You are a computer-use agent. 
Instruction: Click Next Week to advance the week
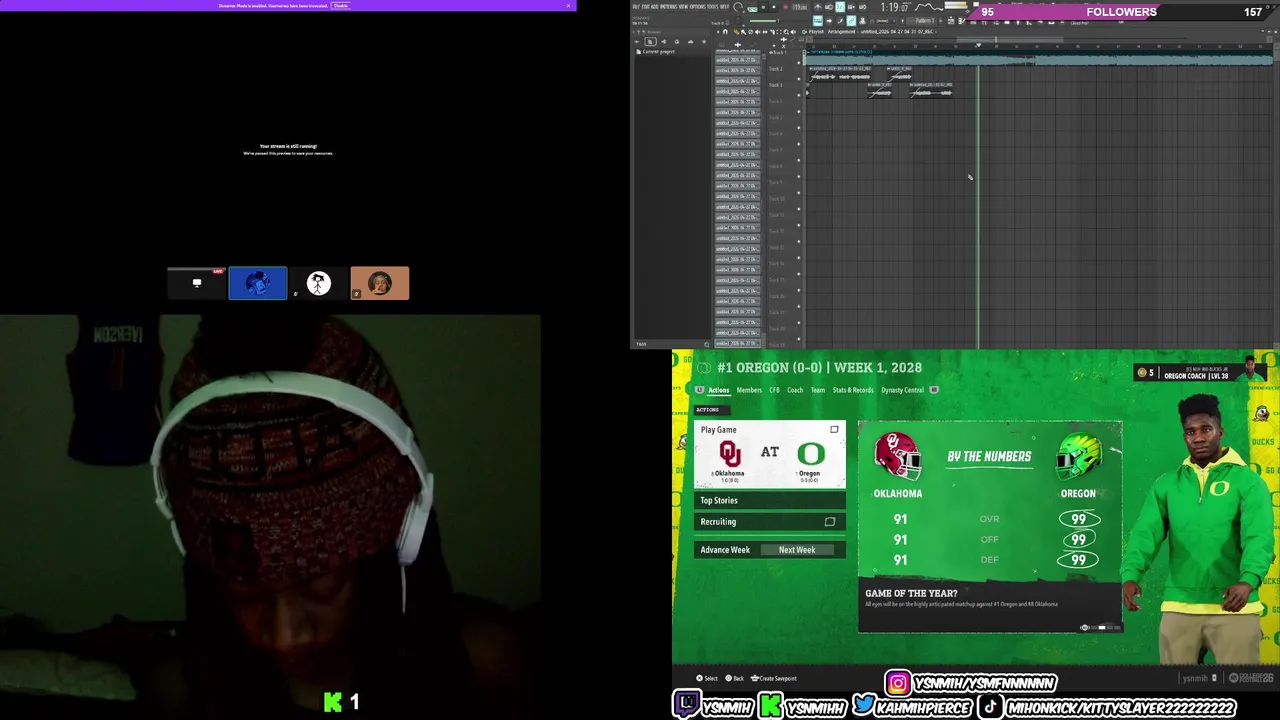pos(797,550)
